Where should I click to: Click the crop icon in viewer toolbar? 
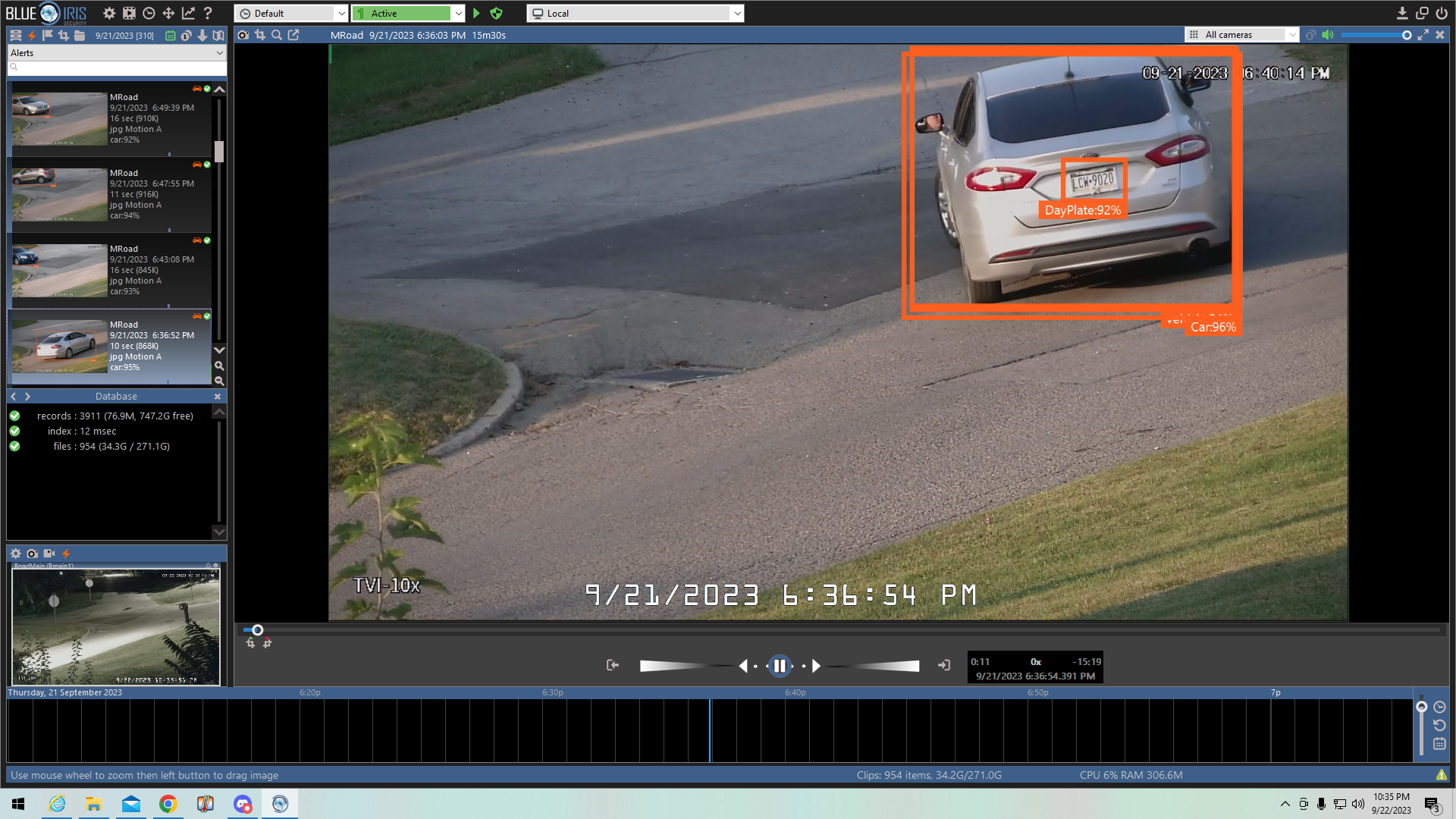260,35
